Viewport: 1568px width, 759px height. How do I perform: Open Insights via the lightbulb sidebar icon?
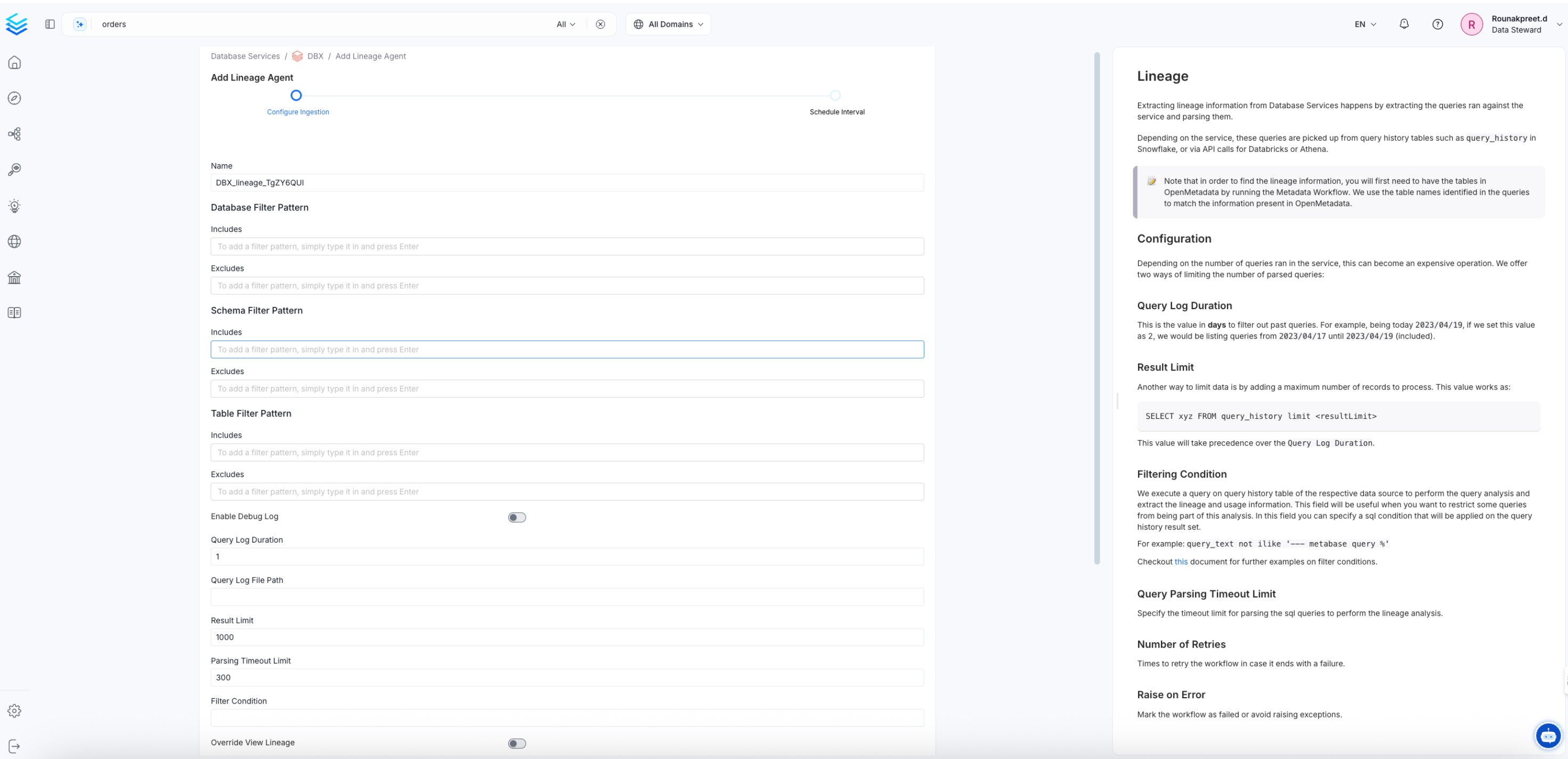point(14,205)
